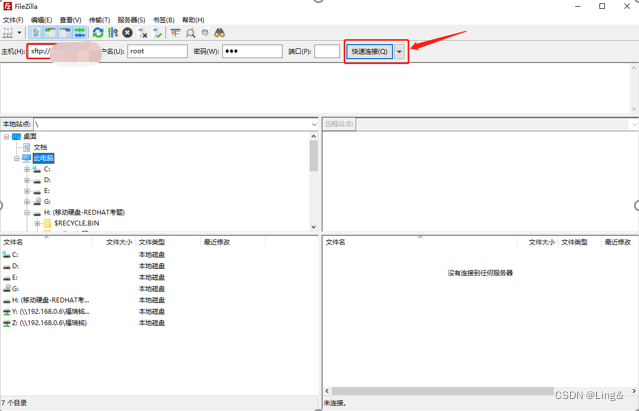Focus the username field containing root
This screenshot has width=639, height=411.
point(157,51)
